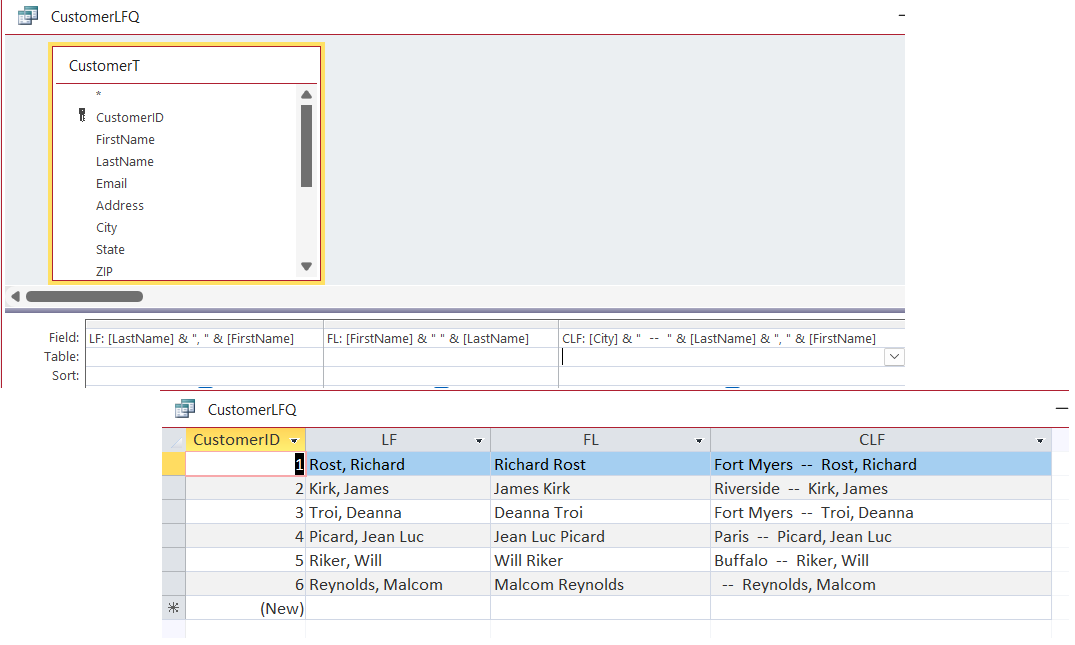This screenshot has height=645, width=1075.
Task: Click the select-all corner box of the datasheet
Action: pos(173,439)
